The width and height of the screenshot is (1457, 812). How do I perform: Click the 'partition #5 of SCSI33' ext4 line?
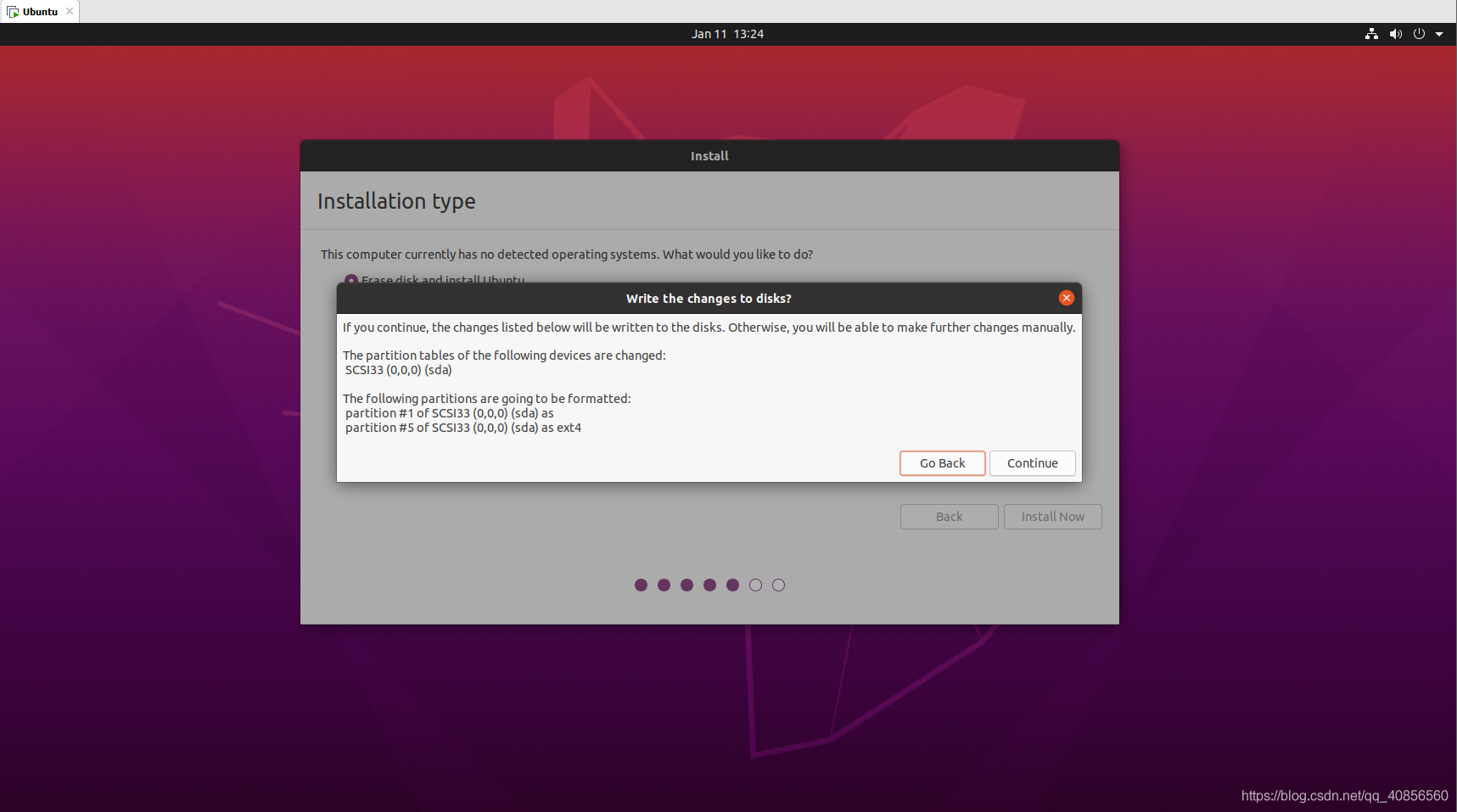(x=463, y=428)
